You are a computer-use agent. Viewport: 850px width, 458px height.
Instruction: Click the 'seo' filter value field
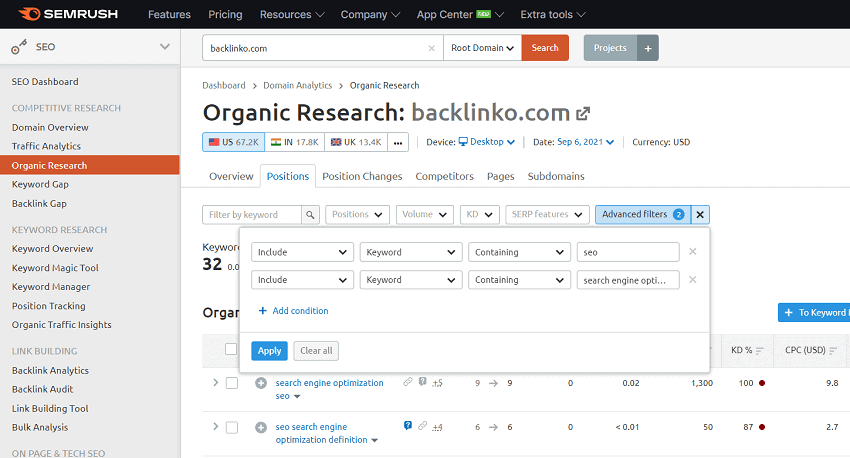tap(628, 252)
